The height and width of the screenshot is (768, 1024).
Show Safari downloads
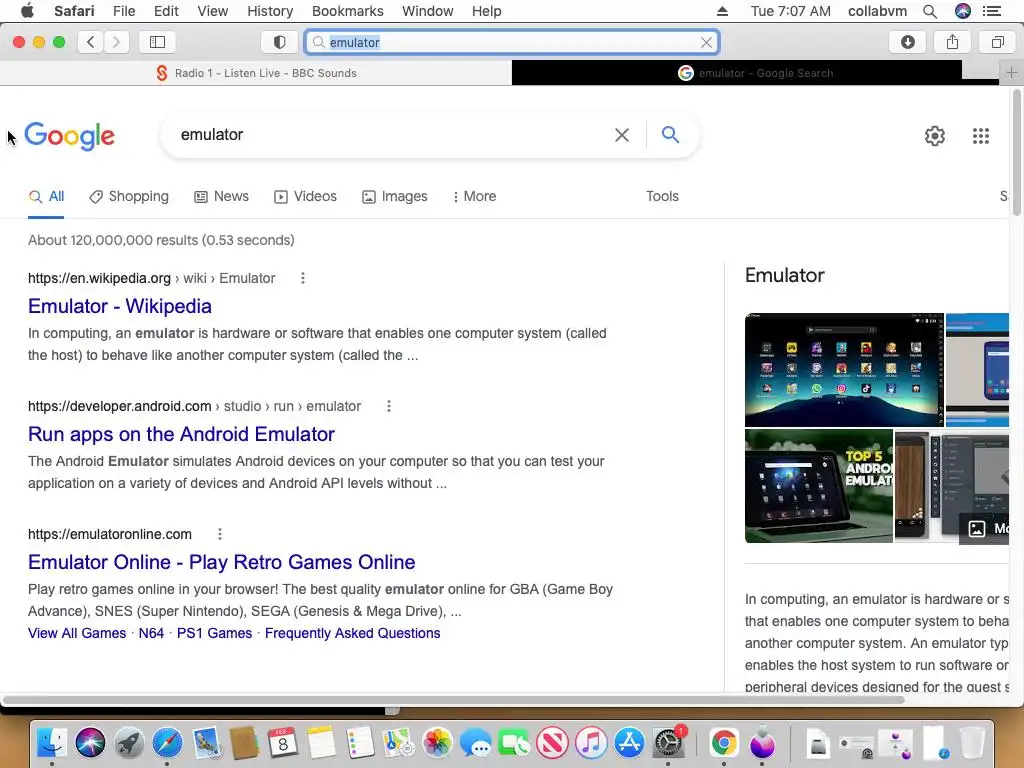click(908, 42)
